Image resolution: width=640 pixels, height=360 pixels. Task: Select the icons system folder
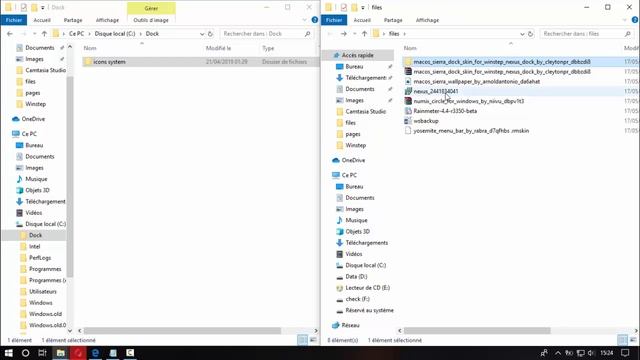tap(200, 62)
